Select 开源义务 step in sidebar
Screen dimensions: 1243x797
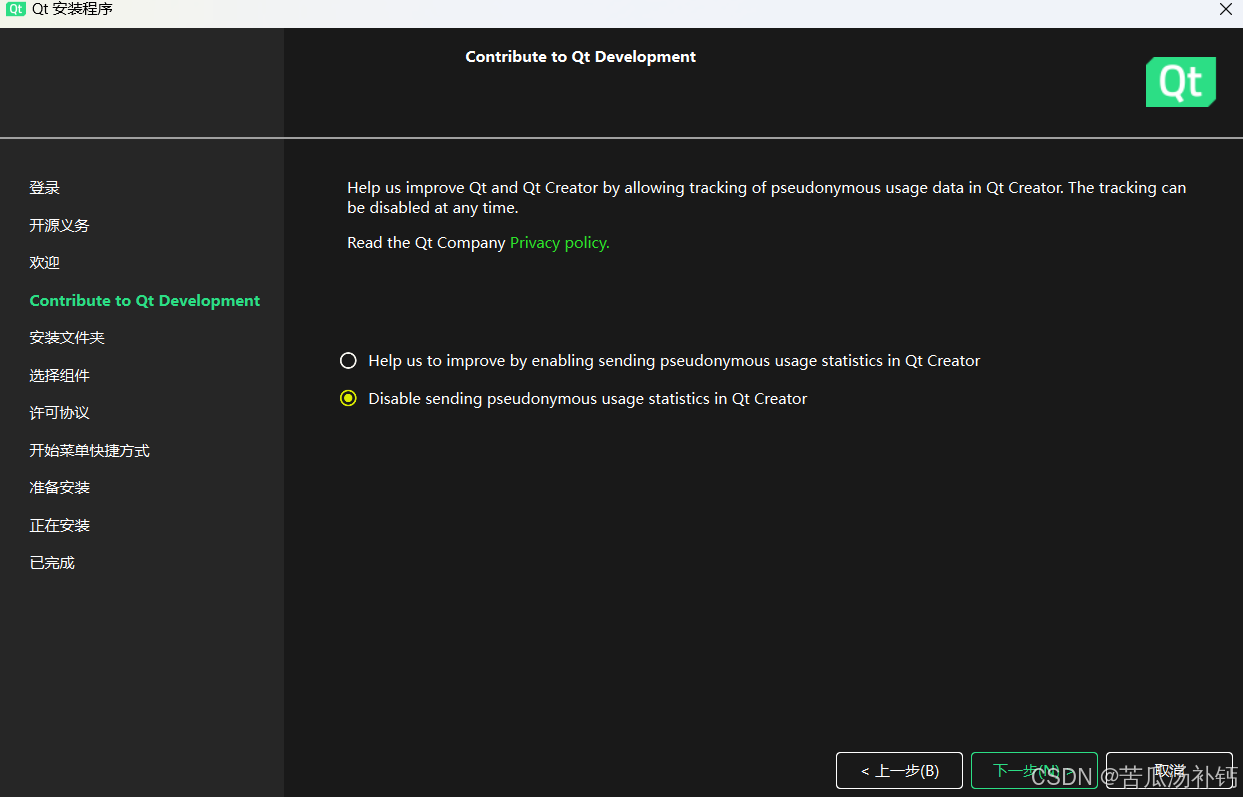(x=59, y=226)
